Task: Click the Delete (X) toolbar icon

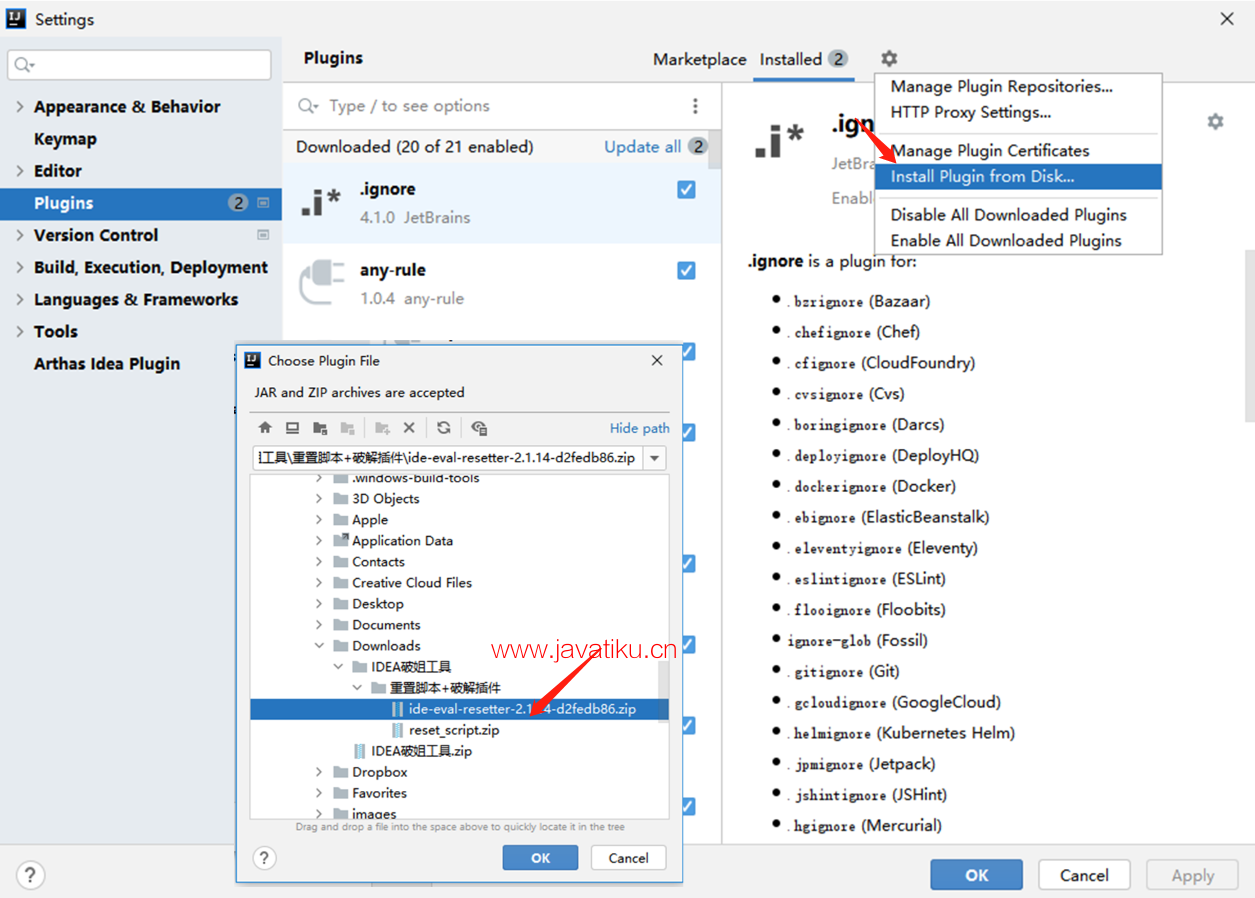Action: pyautogui.click(x=409, y=428)
